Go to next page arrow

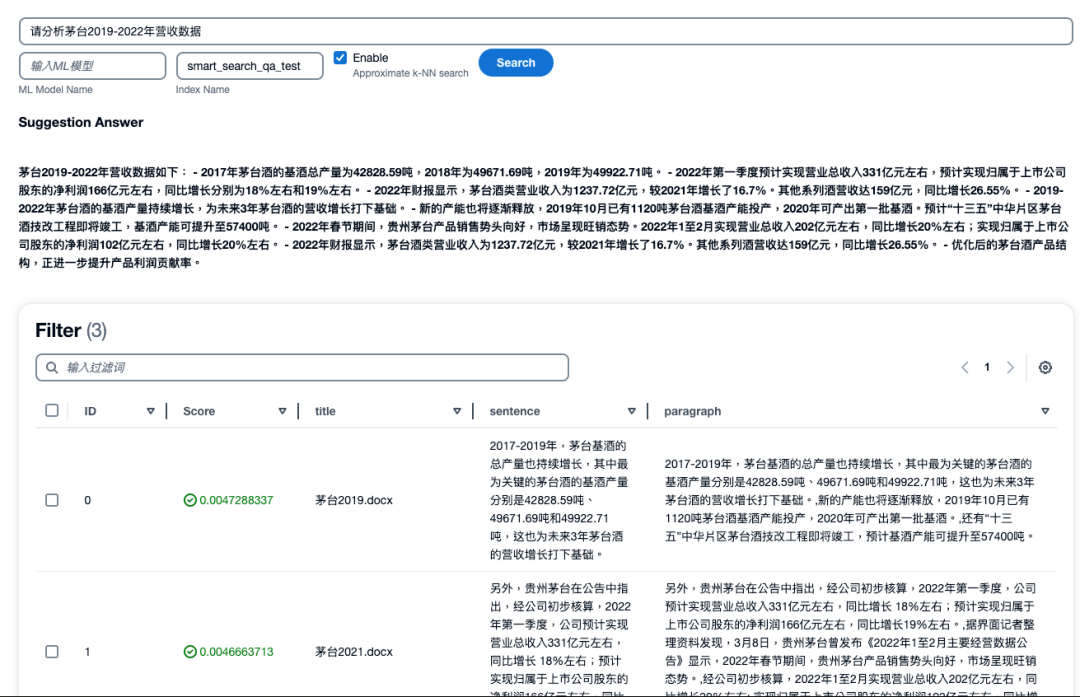click(1010, 367)
